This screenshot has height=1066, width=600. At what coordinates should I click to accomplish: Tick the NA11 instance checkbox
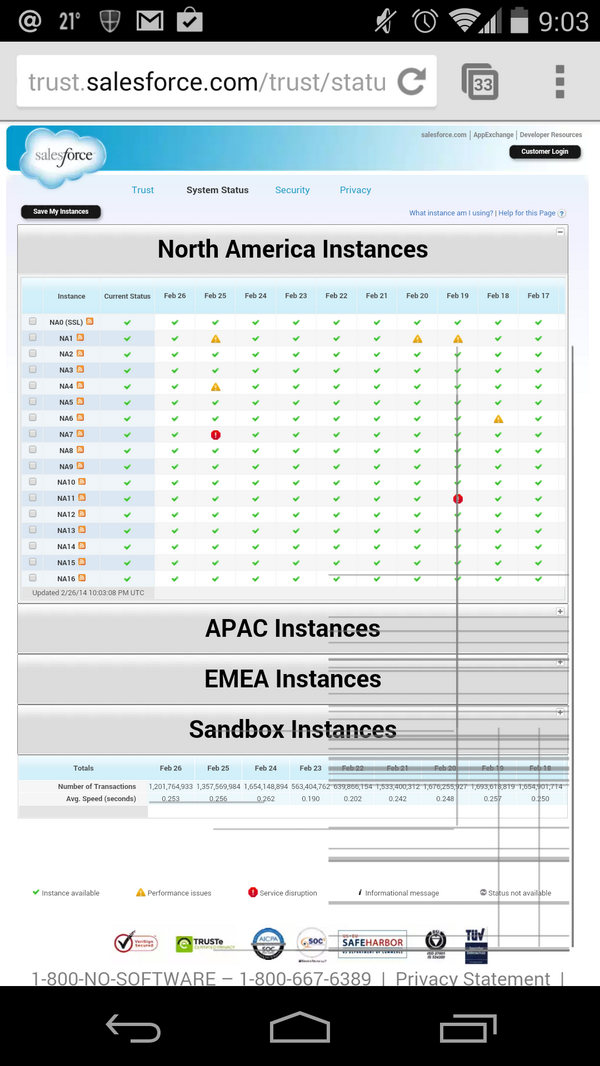(33, 498)
